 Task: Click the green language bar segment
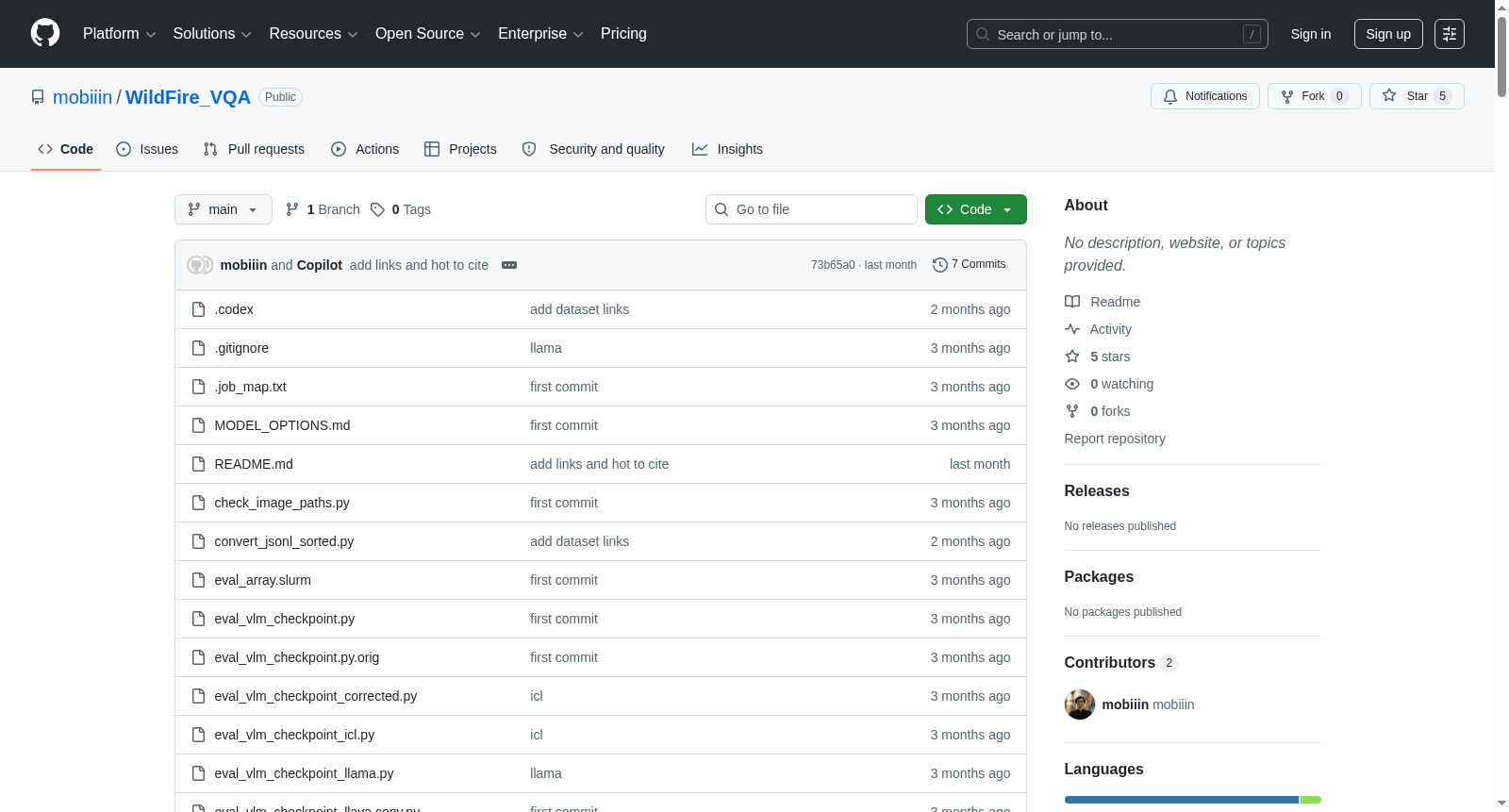(x=1311, y=800)
